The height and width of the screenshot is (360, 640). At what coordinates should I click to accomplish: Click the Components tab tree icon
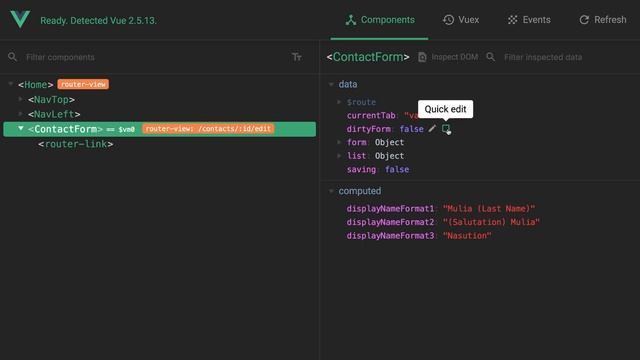coord(351,20)
